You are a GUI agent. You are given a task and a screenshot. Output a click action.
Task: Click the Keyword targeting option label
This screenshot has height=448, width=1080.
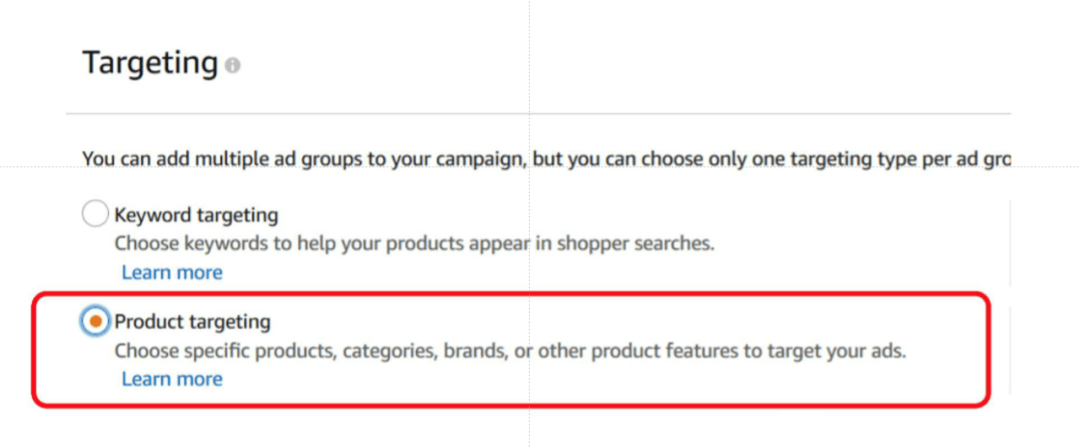(196, 214)
